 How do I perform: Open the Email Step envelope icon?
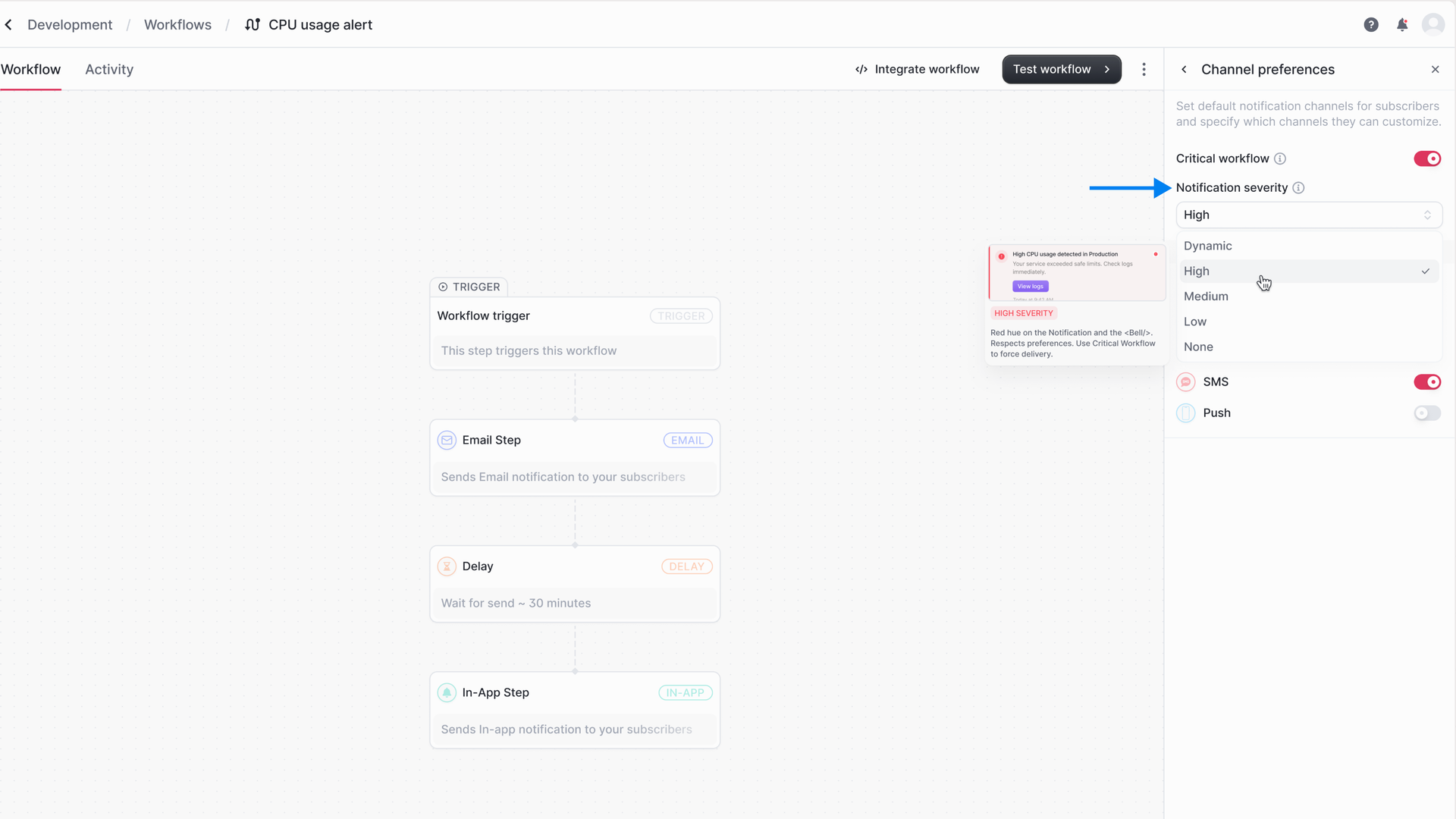pyautogui.click(x=447, y=440)
